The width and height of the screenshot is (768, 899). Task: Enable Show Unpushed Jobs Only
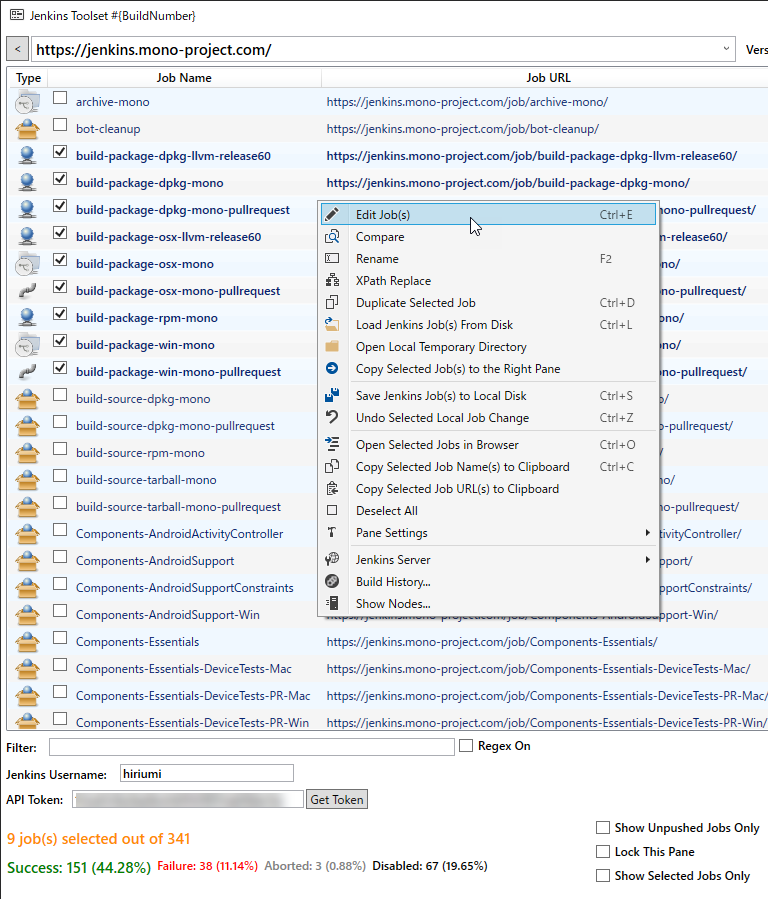click(602, 827)
